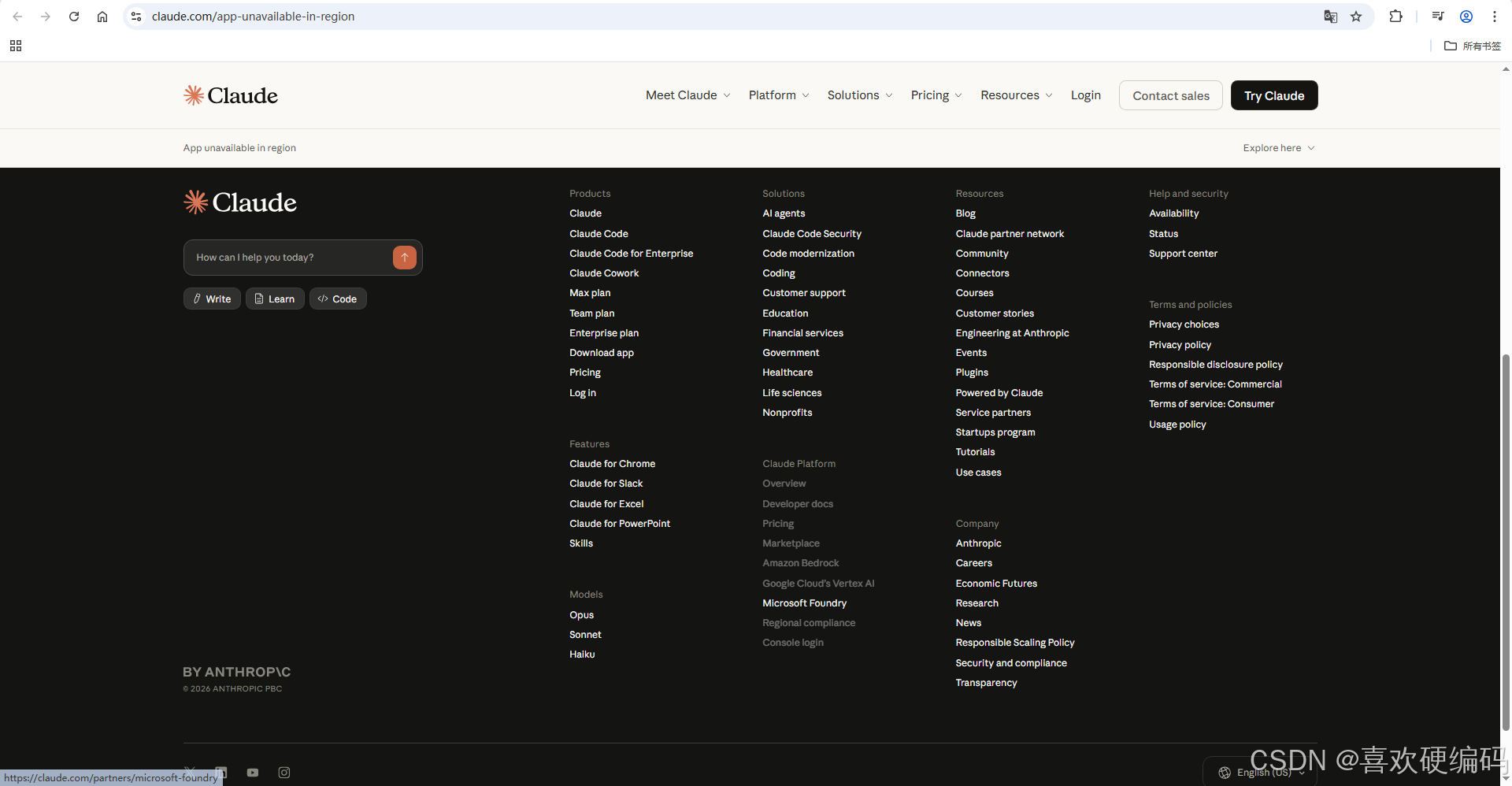
Task: Open the all bookmarks folder
Action: point(1473,46)
